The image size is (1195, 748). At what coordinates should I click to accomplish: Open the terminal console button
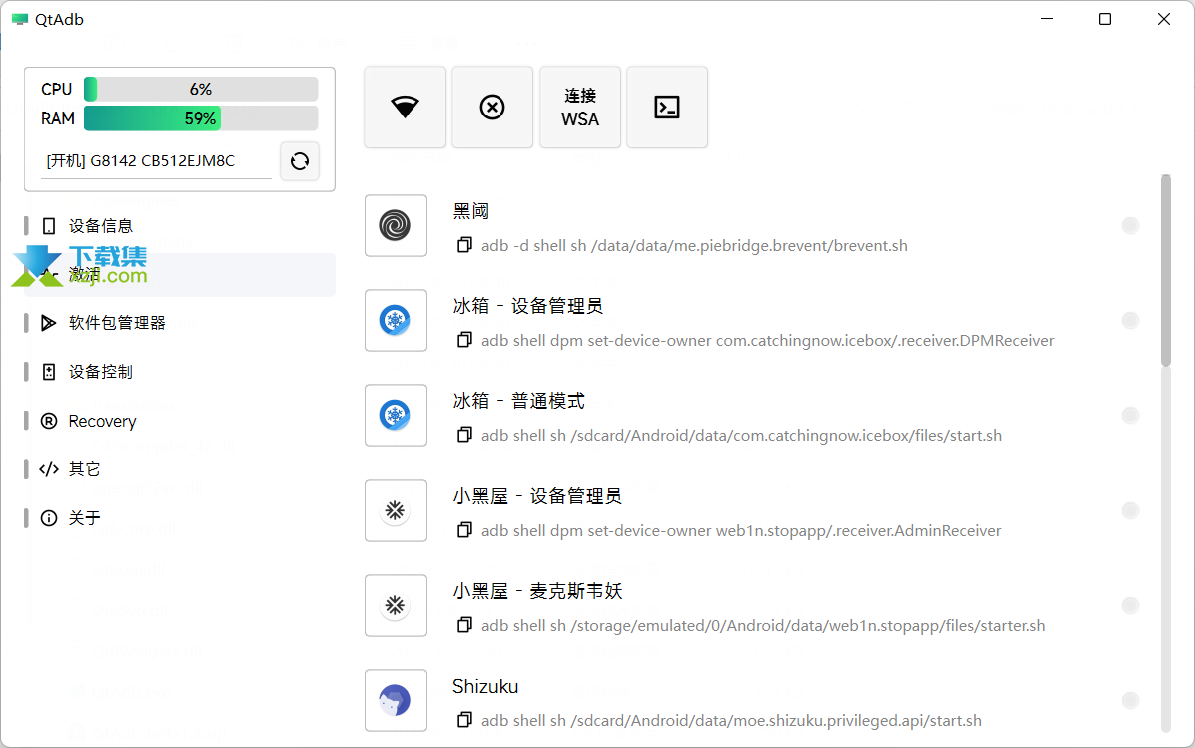(x=667, y=107)
